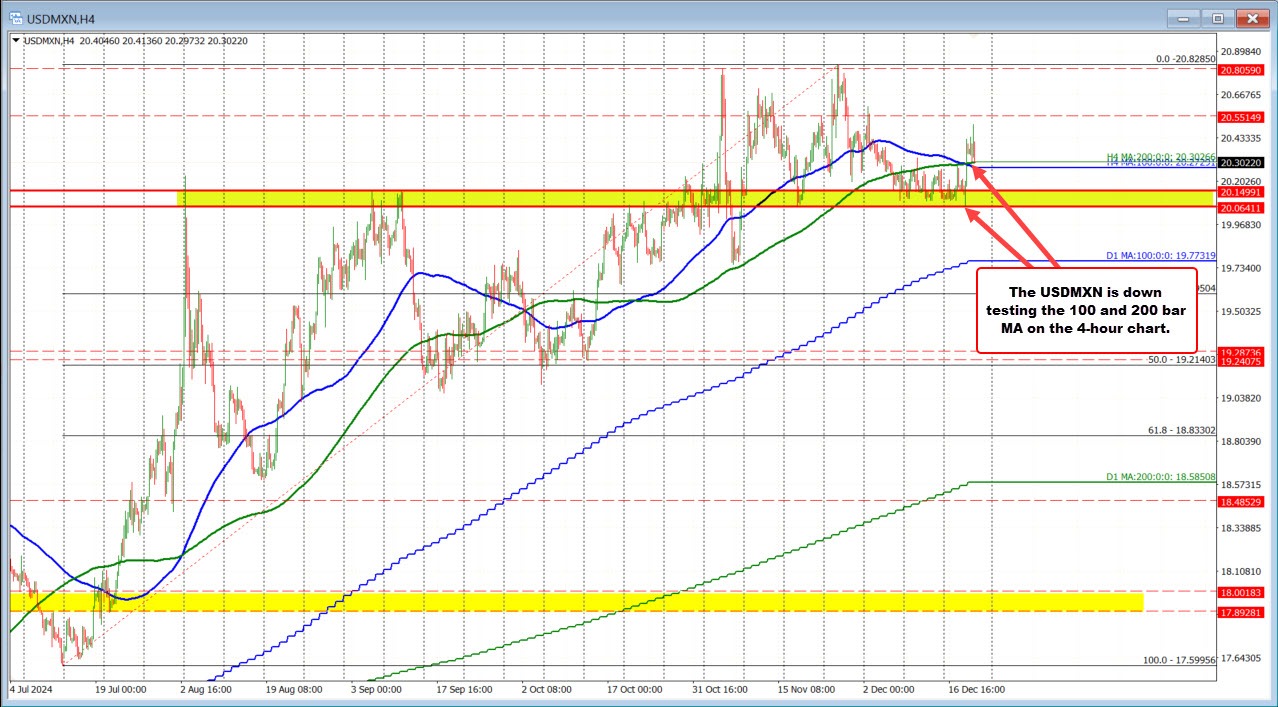Click the Fibonacci label '50.0 - 19.21403'

point(1181,358)
